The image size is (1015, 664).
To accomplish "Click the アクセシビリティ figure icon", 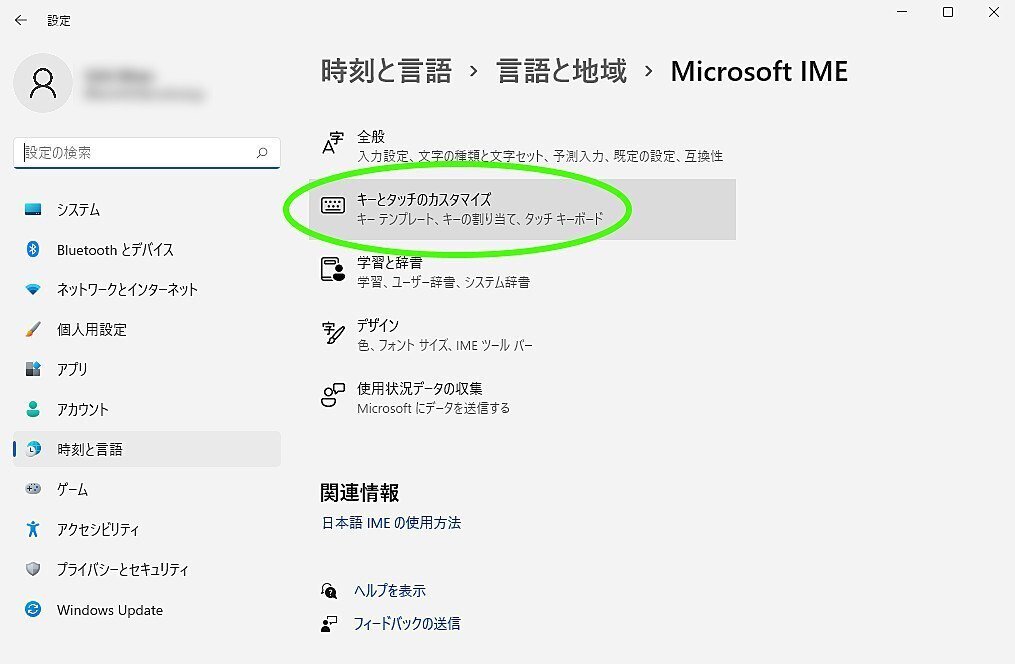I will [33, 529].
